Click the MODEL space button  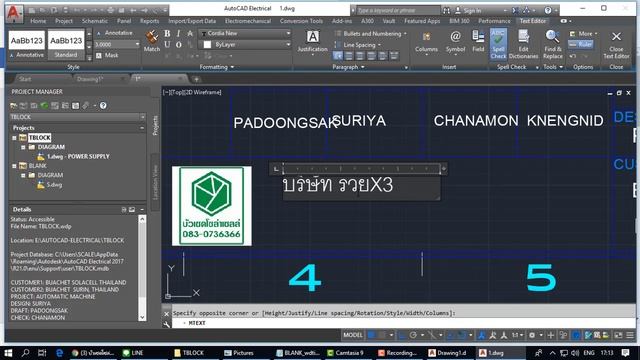pyautogui.click(x=353, y=335)
